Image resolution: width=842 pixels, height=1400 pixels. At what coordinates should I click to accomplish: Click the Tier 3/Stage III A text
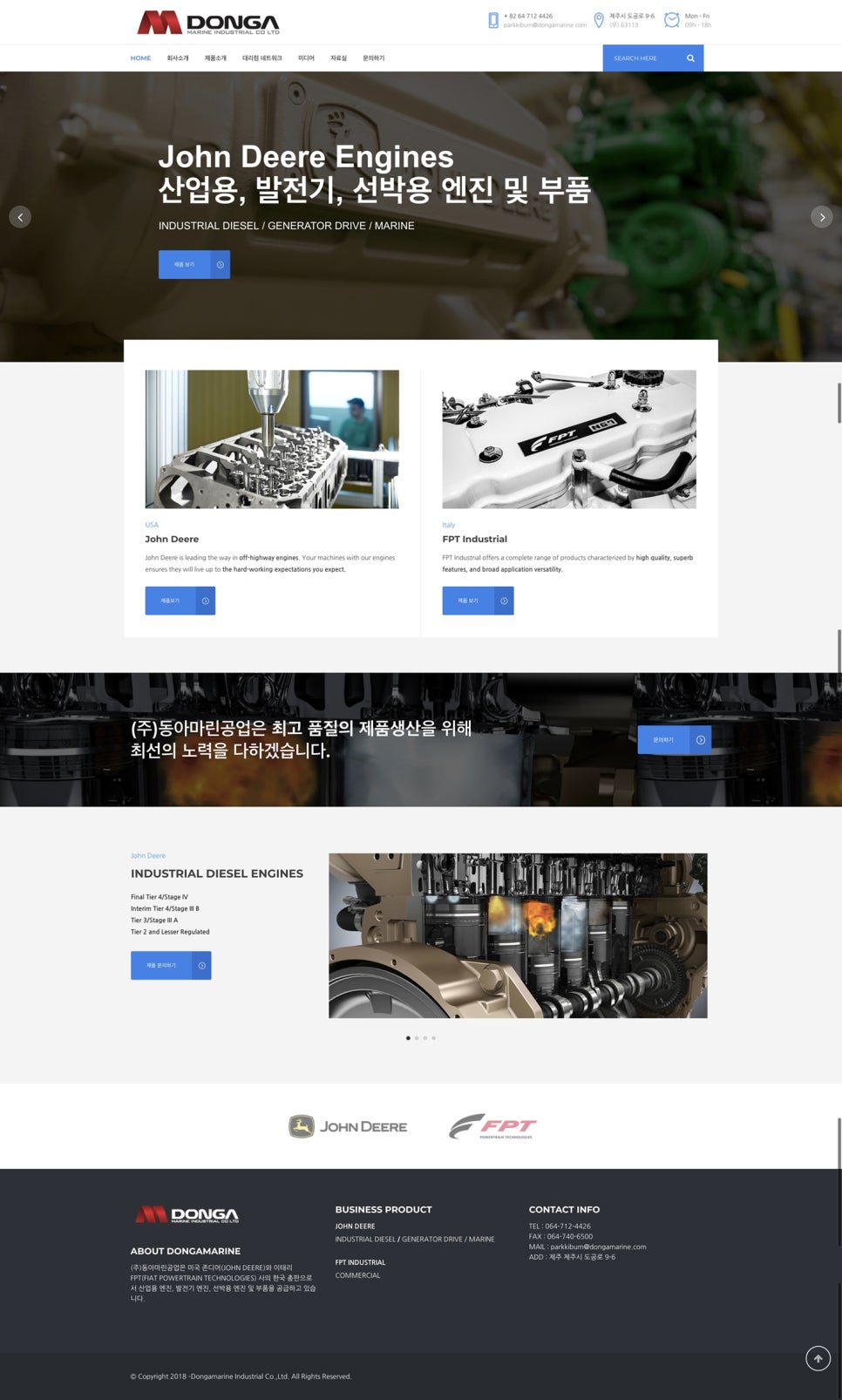[154, 921]
